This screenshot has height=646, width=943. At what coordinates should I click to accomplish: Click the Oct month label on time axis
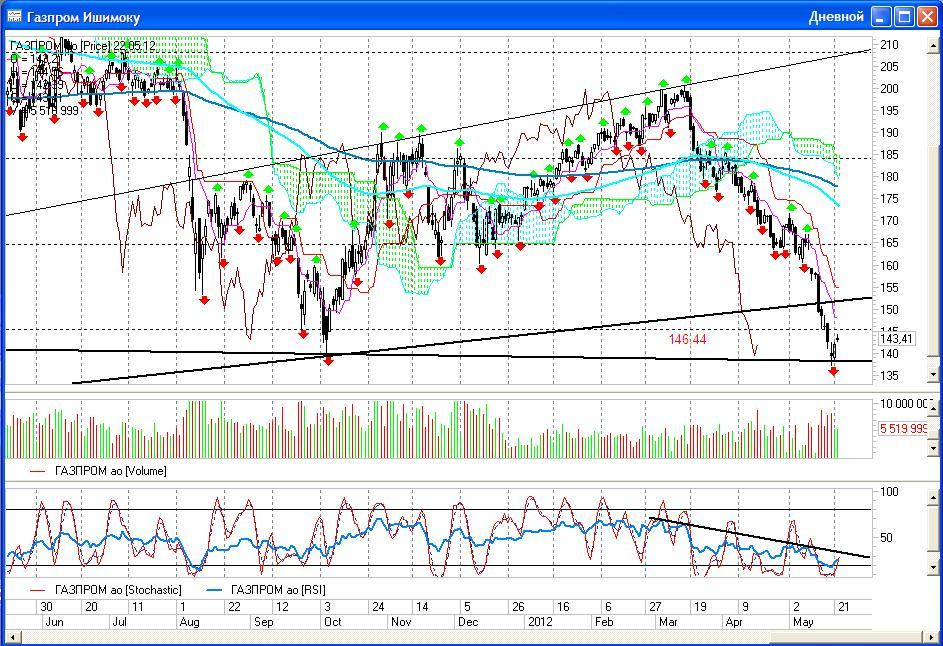(333, 622)
